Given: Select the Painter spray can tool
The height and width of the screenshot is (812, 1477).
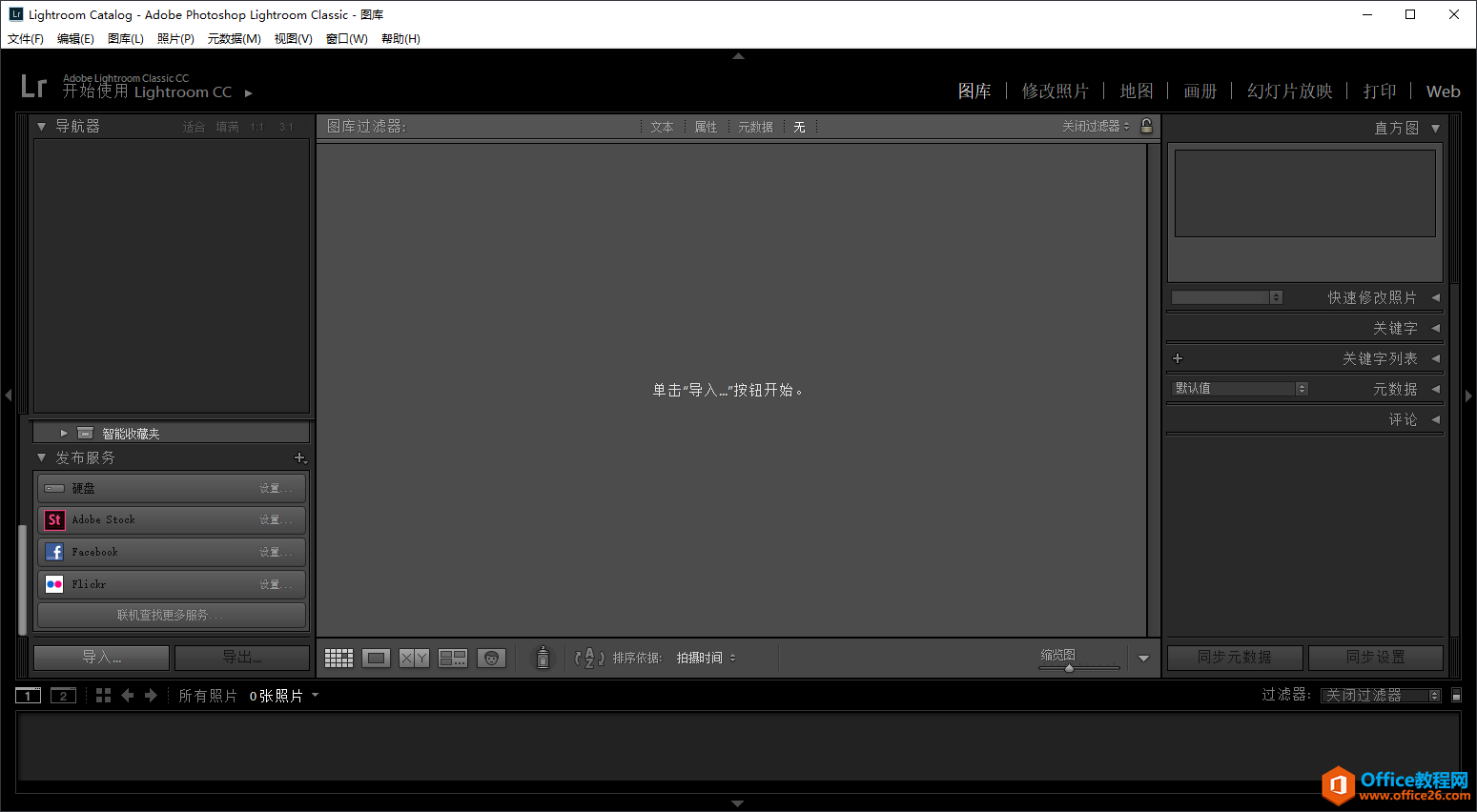Looking at the screenshot, I should click(543, 658).
